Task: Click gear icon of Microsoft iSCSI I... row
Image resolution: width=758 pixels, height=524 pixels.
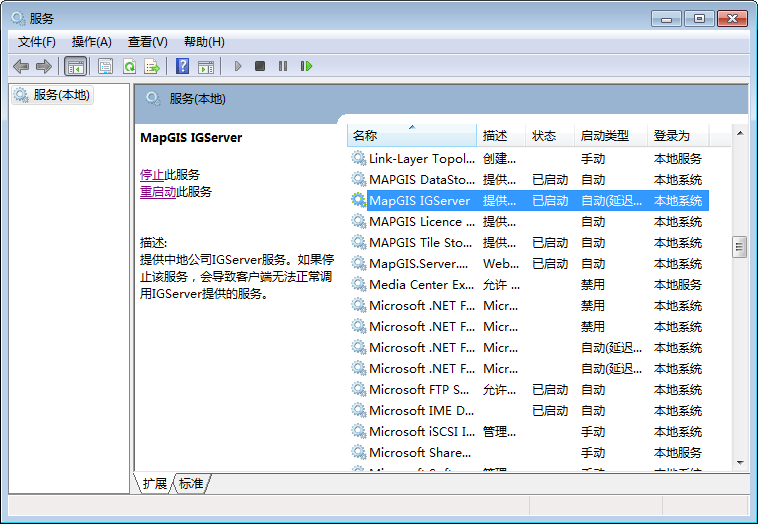Action: 358,431
